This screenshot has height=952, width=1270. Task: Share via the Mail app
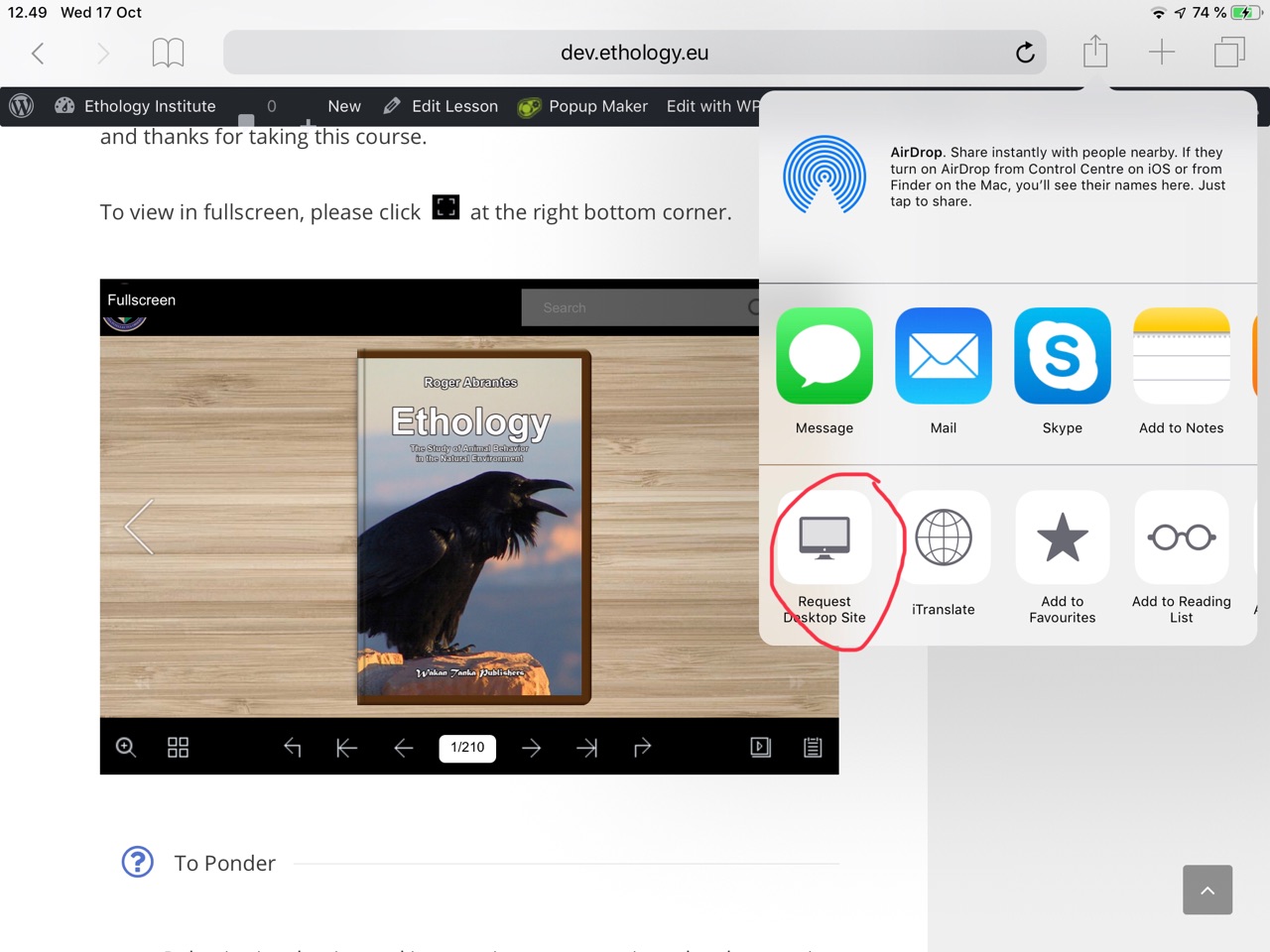(x=944, y=371)
